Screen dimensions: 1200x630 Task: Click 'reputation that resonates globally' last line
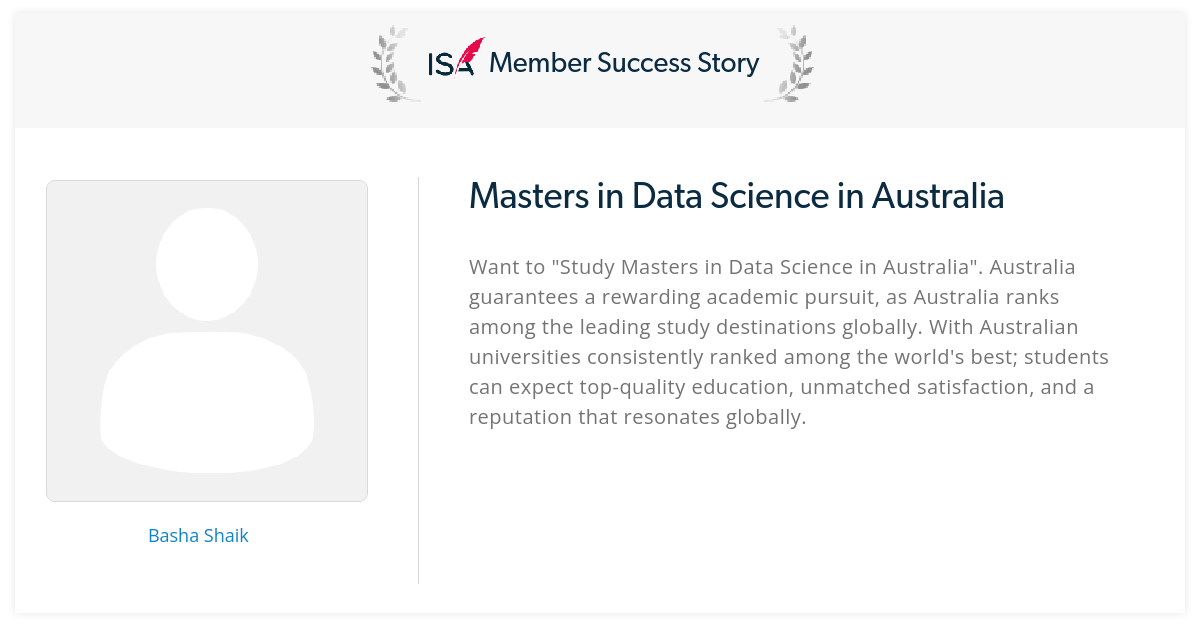(x=637, y=416)
